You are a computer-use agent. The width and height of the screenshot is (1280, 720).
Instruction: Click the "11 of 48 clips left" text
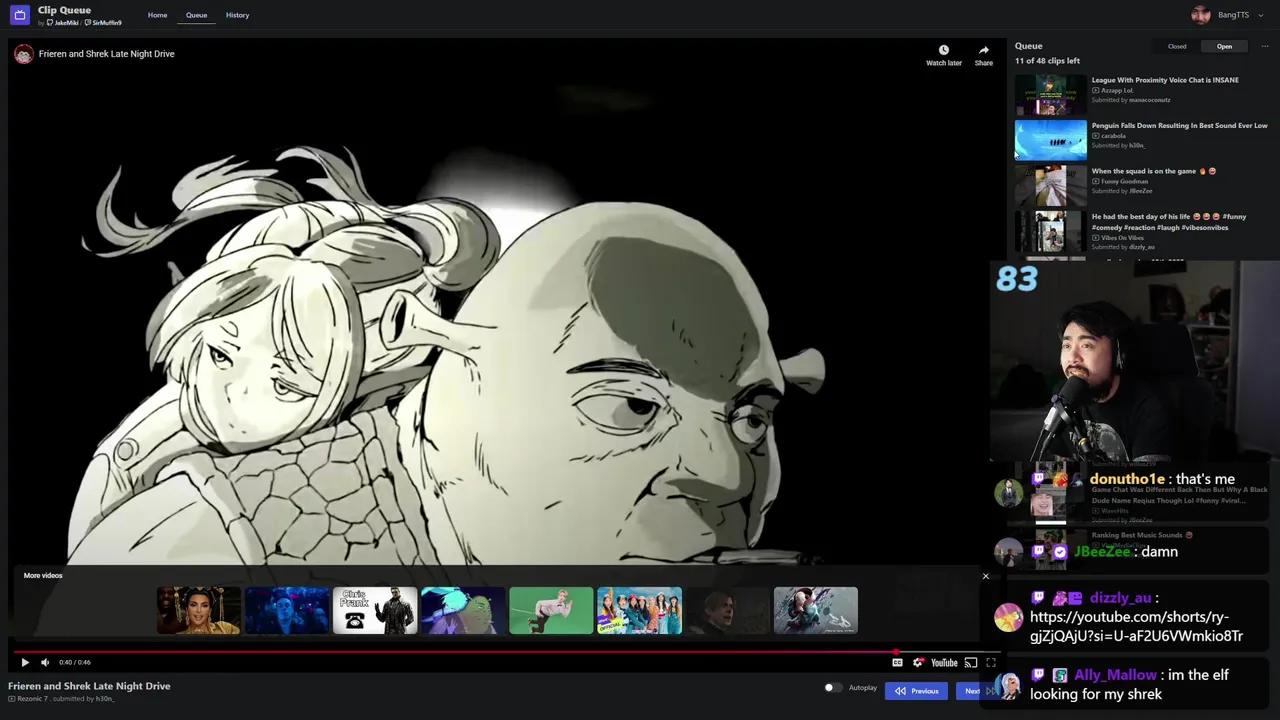tap(1047, 61)
